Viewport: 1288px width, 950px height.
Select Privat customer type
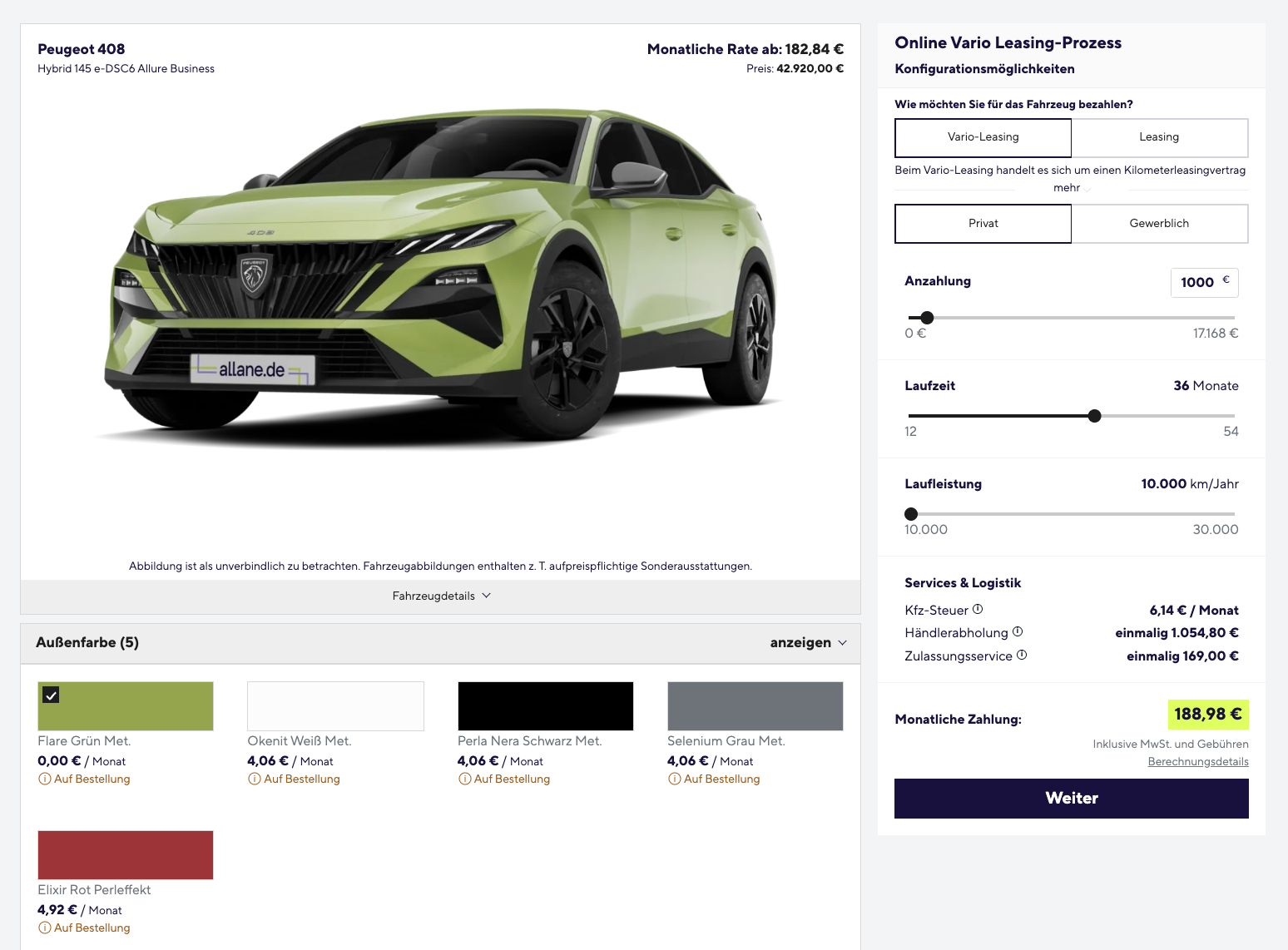click(x=983, y=224)
